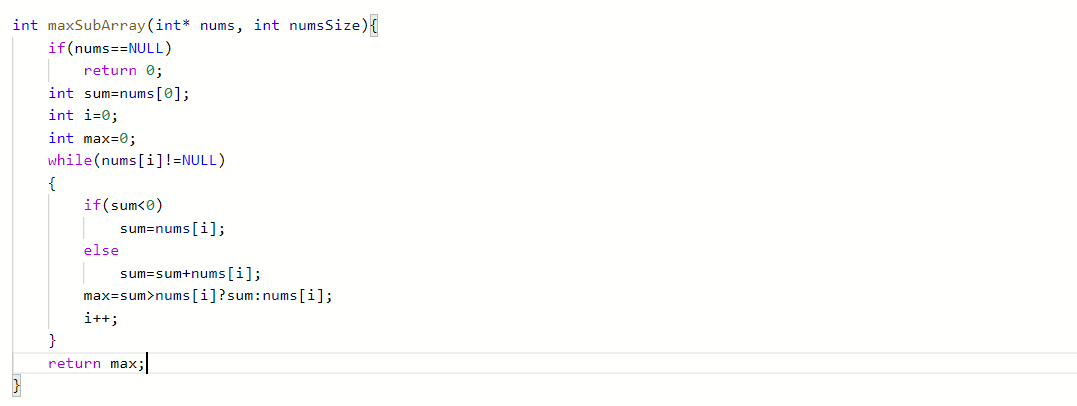Click the sum=nums[i]; assignment line
This screenshot has height=406, width=1077.
click(x=172, y=228)
